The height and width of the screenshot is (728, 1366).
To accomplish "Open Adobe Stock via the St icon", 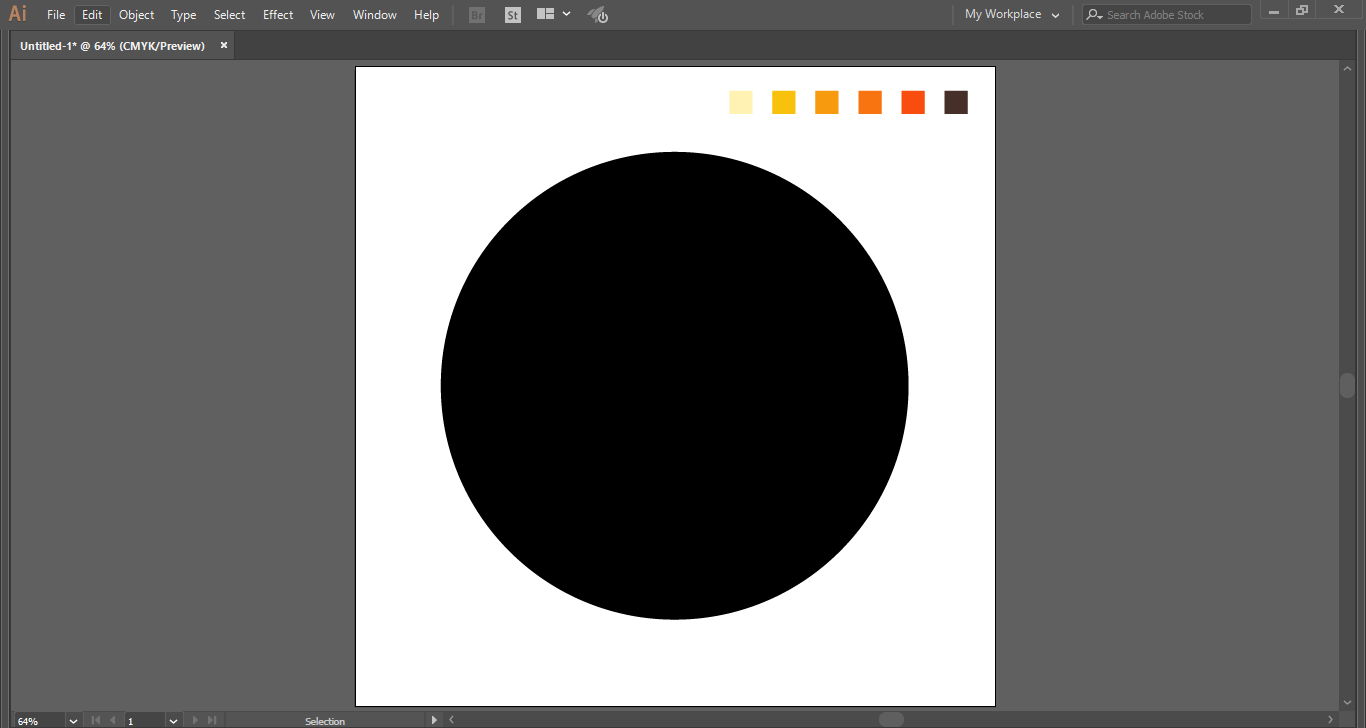I will (x=512, y=15).
